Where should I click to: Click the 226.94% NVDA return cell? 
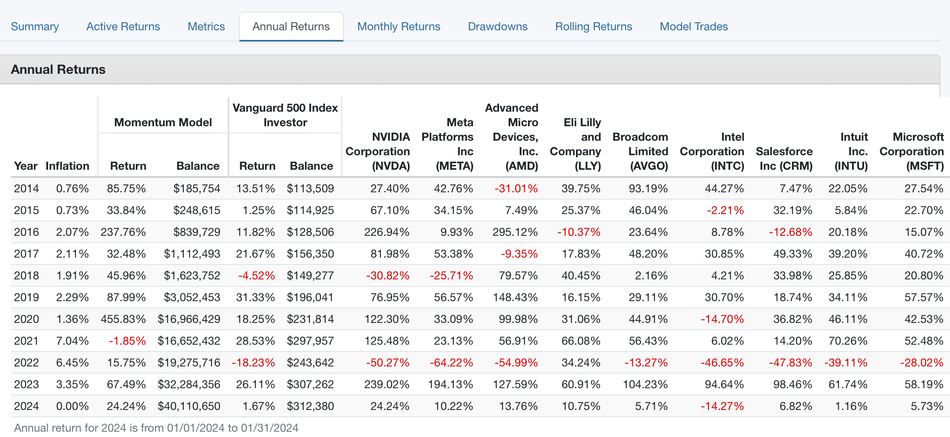coord(388,232)
